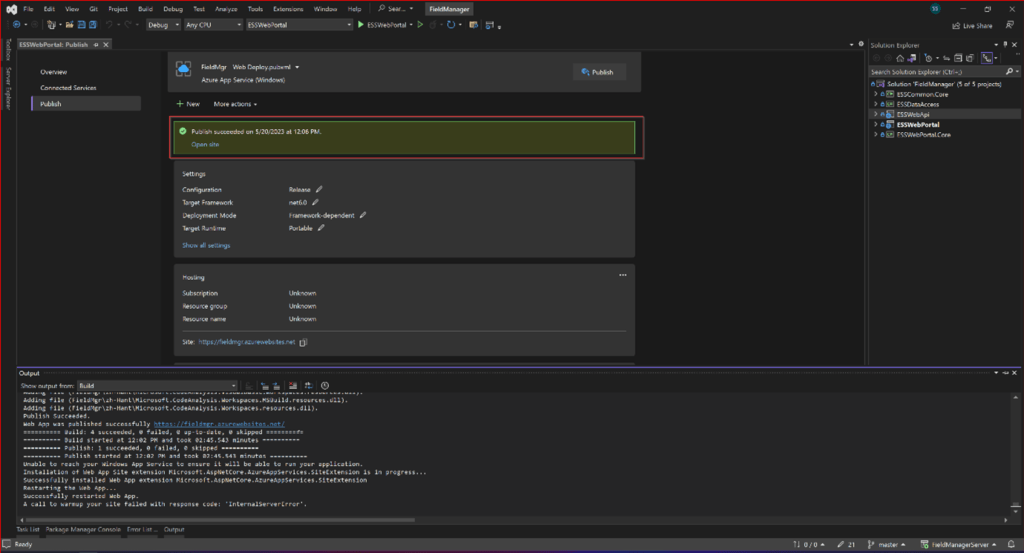Select the Overview side tab

[x=54, y=72]
